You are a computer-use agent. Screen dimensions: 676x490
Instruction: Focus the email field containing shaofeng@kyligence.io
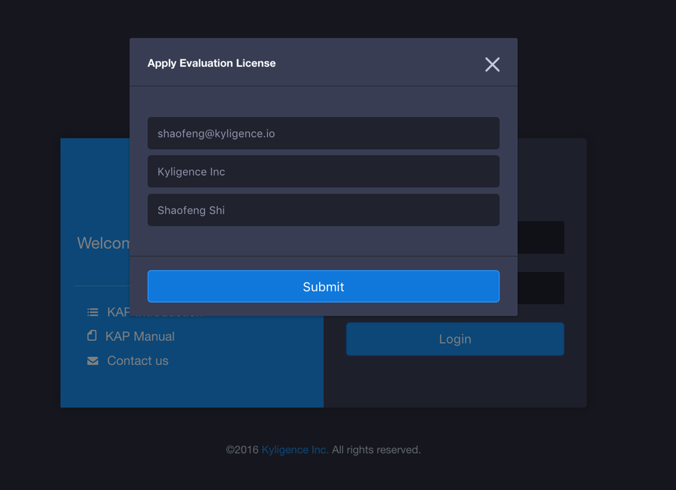[x=323, y=133]
